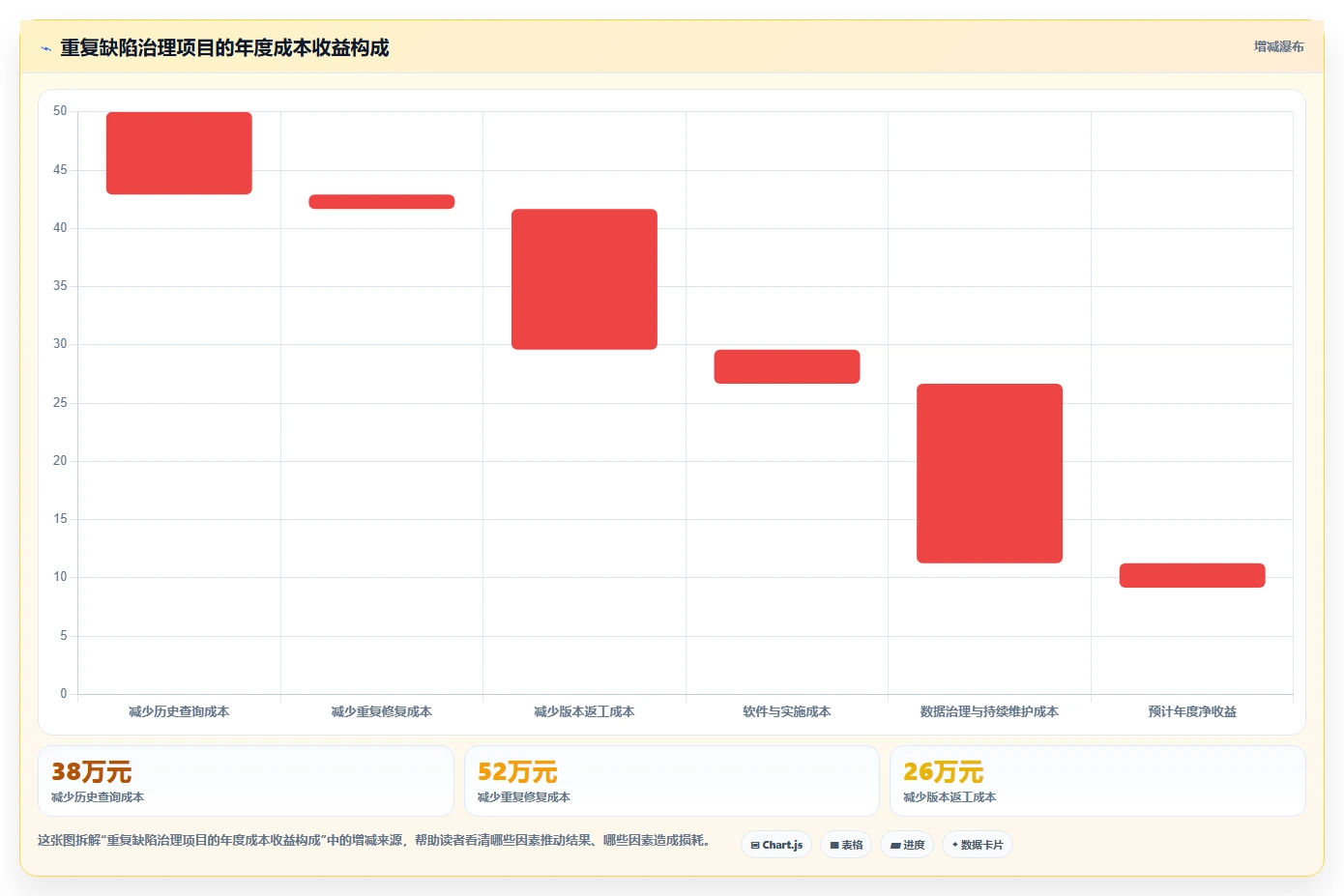Open the 52万元 data card

point(672,781)
